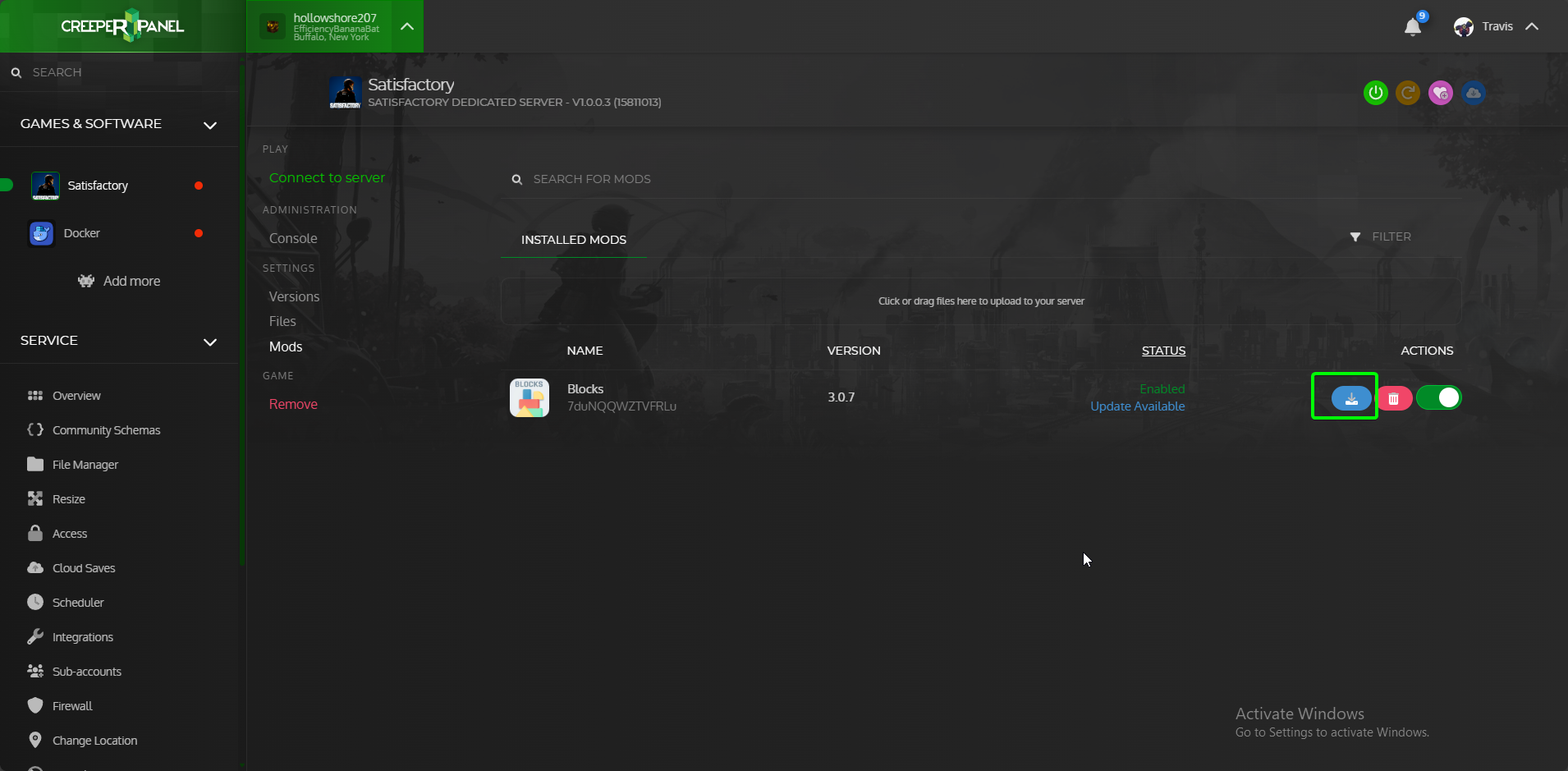1568x771 pixels.
Task: Click the Add more controller icon
Action: point(86,281)
